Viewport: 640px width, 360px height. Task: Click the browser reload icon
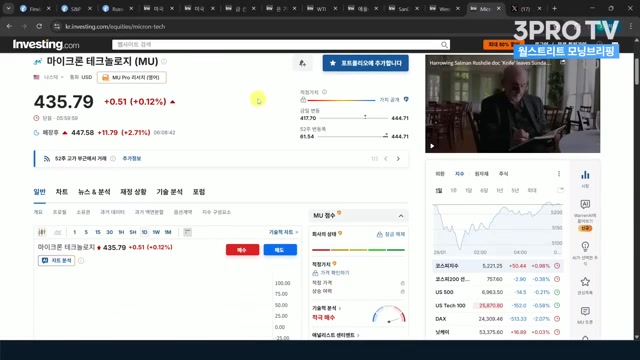[x=39, y=27]
